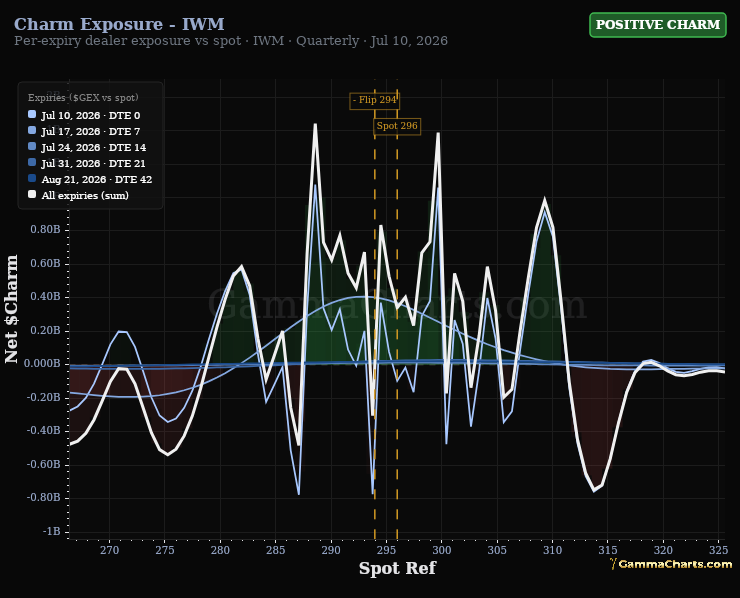Click the x-axis tick label 305
This screenshot has height=598, width=740.
(x=497, y=550)
